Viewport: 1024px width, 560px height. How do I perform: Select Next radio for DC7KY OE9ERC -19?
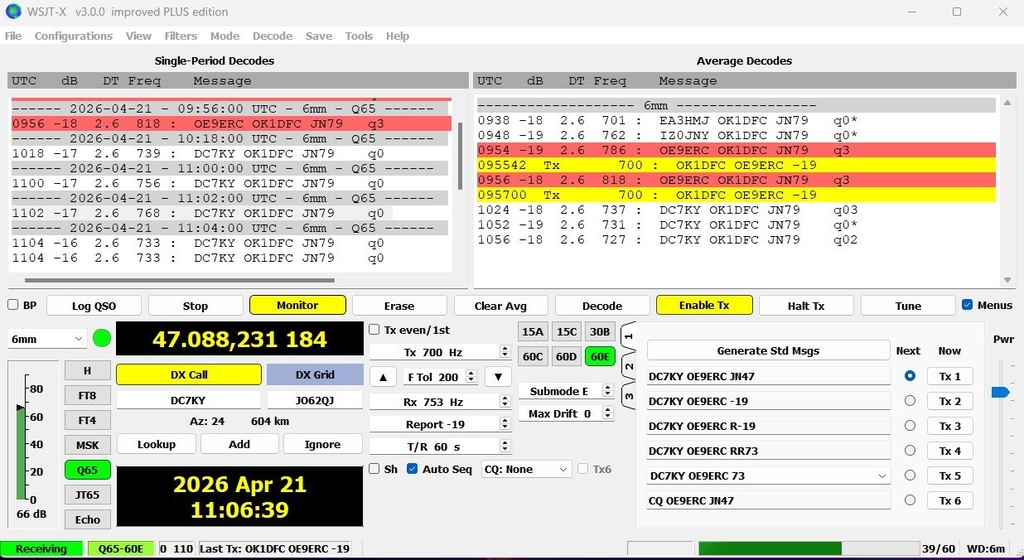pos(910,401)
